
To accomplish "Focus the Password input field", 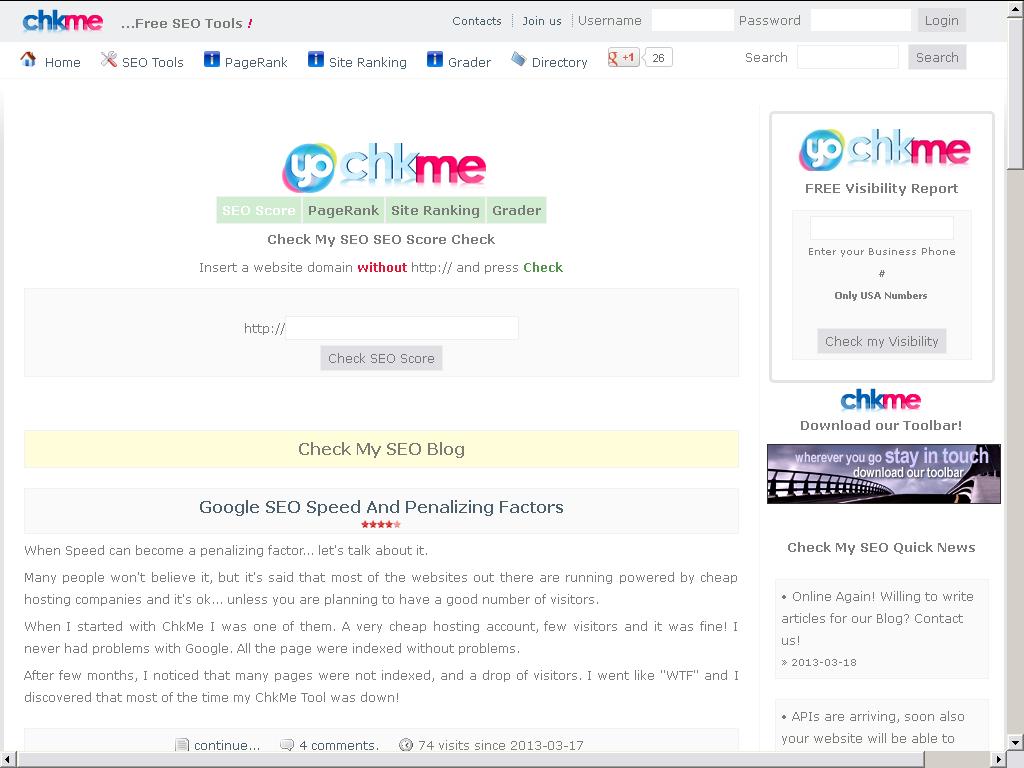I will point(860,20).
